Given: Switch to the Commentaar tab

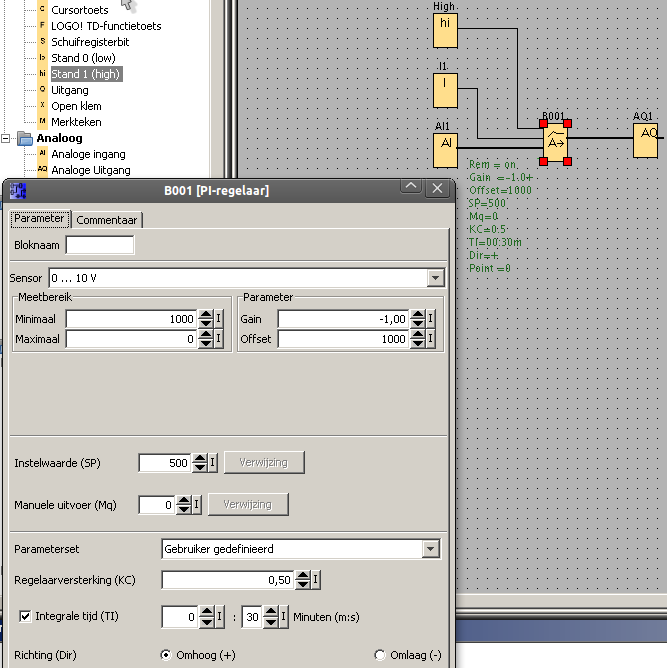Looking at the screenshot, I should 108,219.
